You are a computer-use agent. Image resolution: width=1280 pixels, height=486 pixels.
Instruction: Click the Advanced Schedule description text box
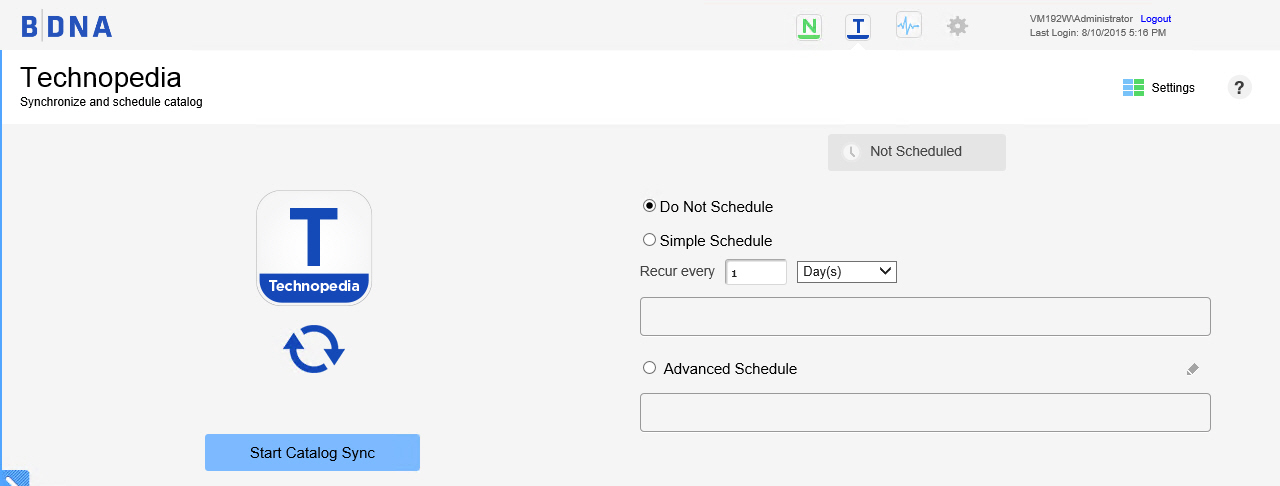(x=925, y=412)
